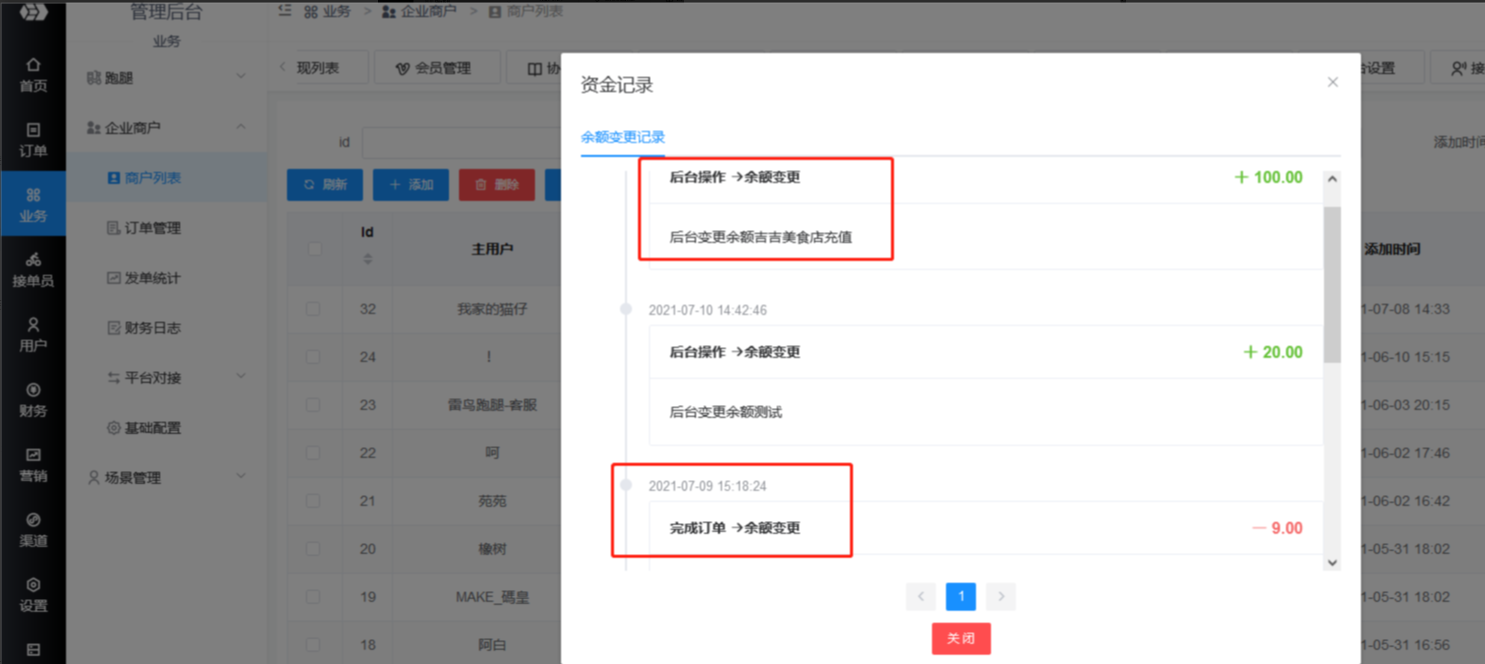The image size is (1485, 664).
Task: Open 订单管理 in the side menu
Action: click(x=152, y=228)
